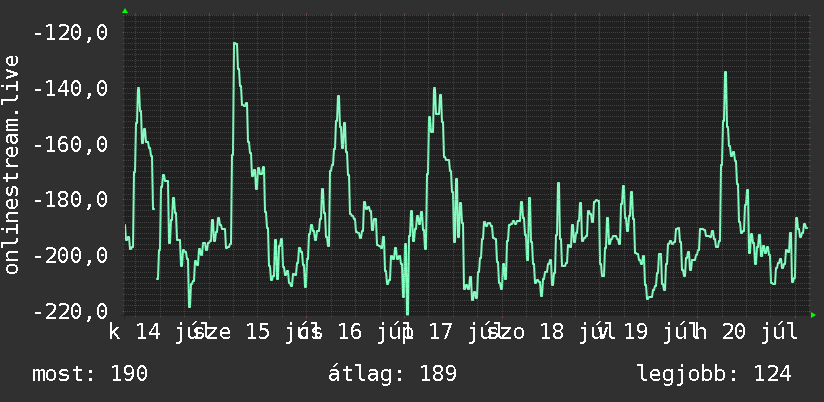
Task: Click the green arrow atop the y-axis
Action: (x=125, y=11)
